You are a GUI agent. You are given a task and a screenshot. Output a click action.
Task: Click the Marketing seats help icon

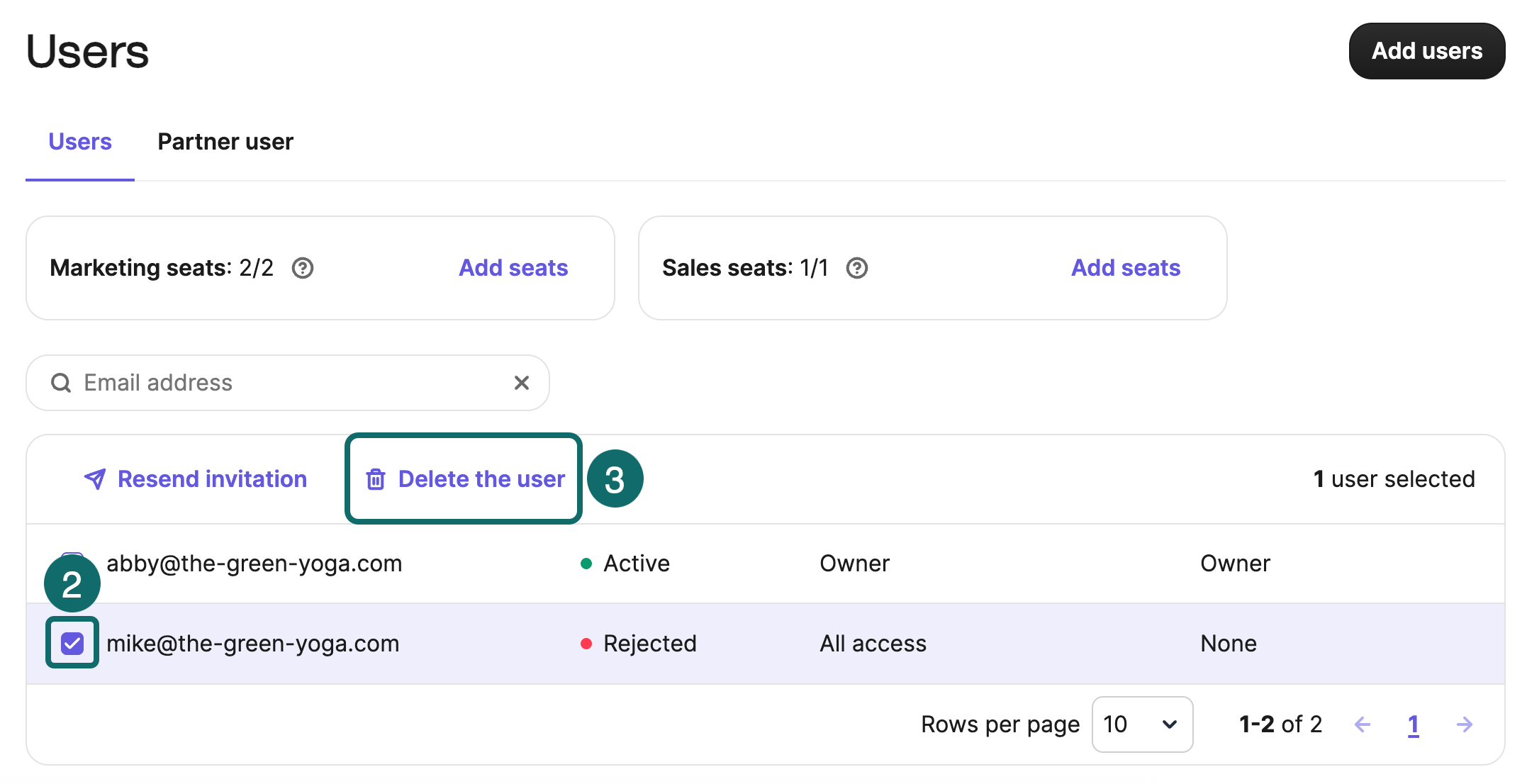coord(303,268)
